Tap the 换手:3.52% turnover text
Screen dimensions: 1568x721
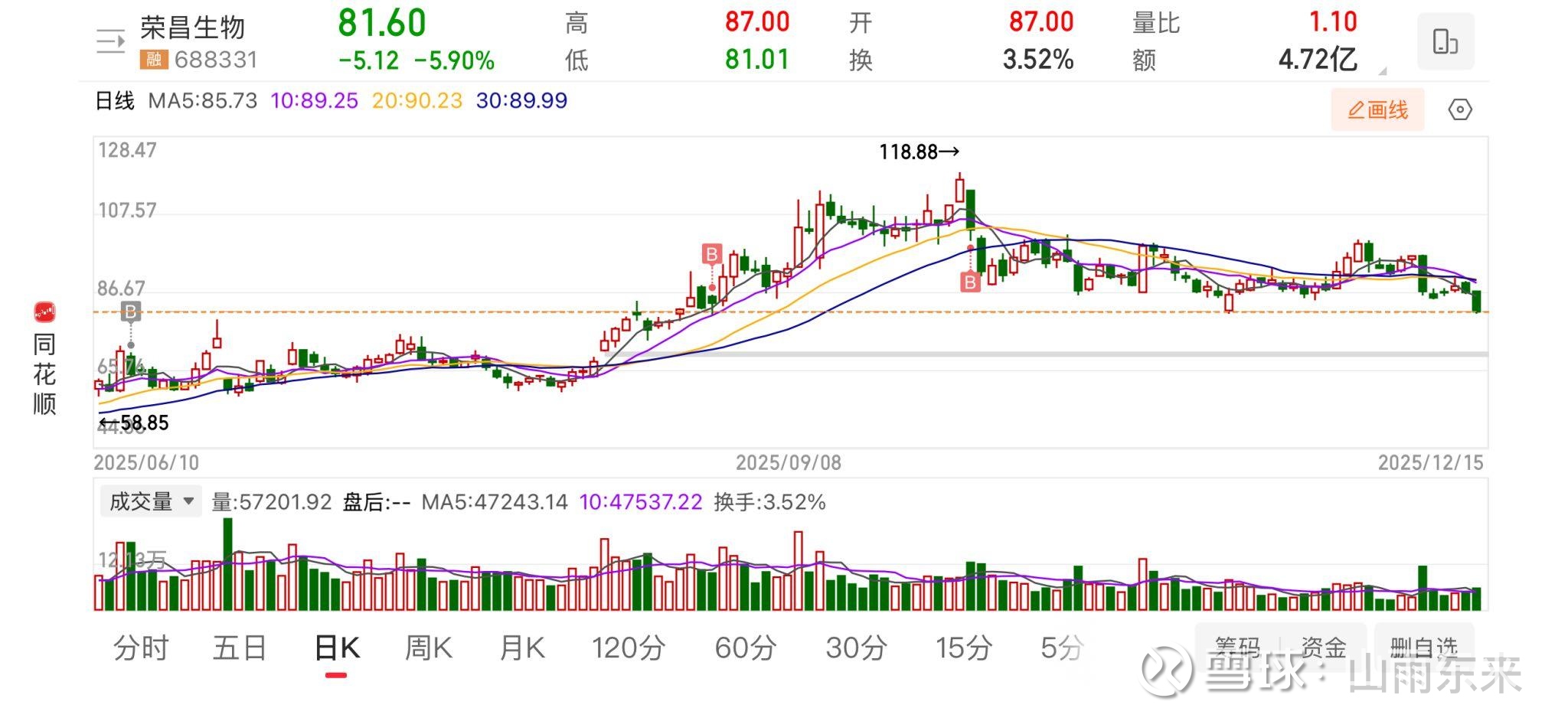769,502
